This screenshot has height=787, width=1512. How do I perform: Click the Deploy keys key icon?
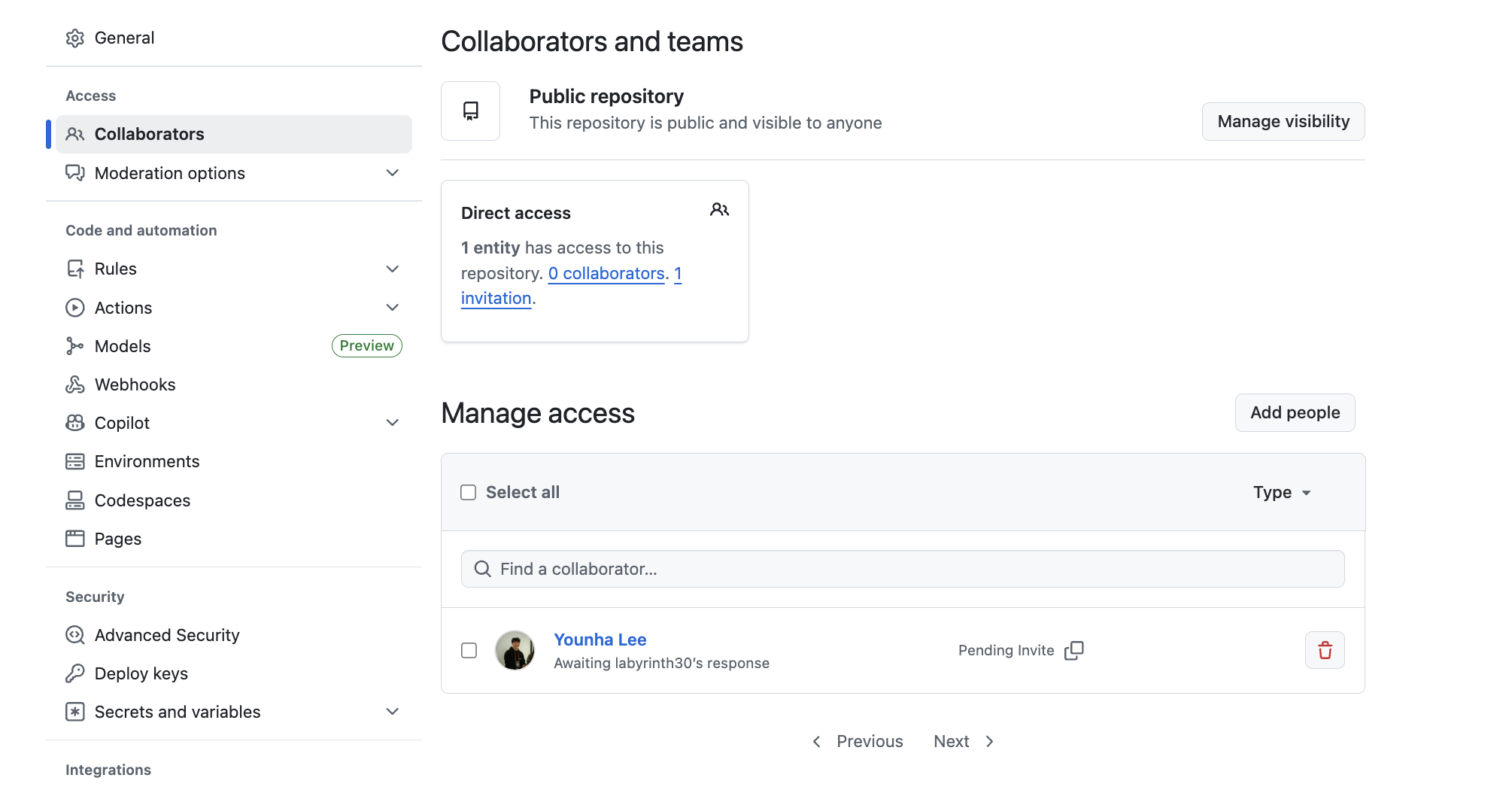[74, 673]
